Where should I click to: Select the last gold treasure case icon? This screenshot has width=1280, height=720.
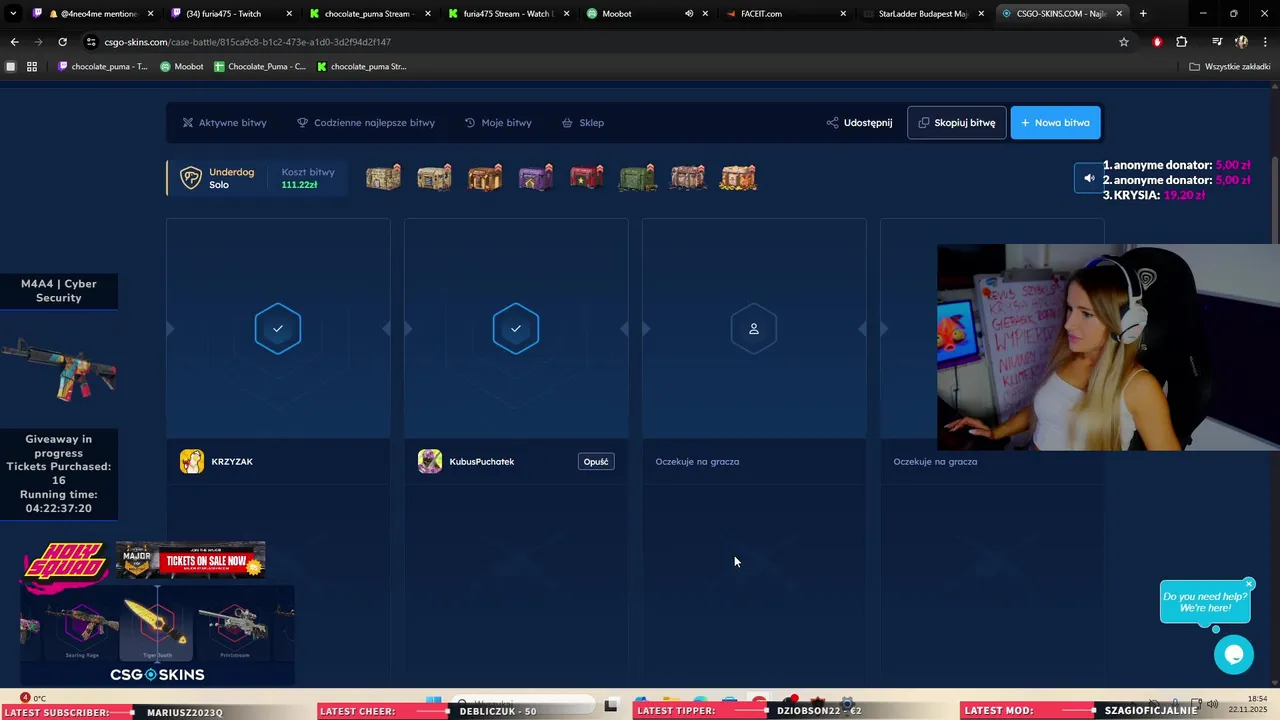[x=738, y=178]
